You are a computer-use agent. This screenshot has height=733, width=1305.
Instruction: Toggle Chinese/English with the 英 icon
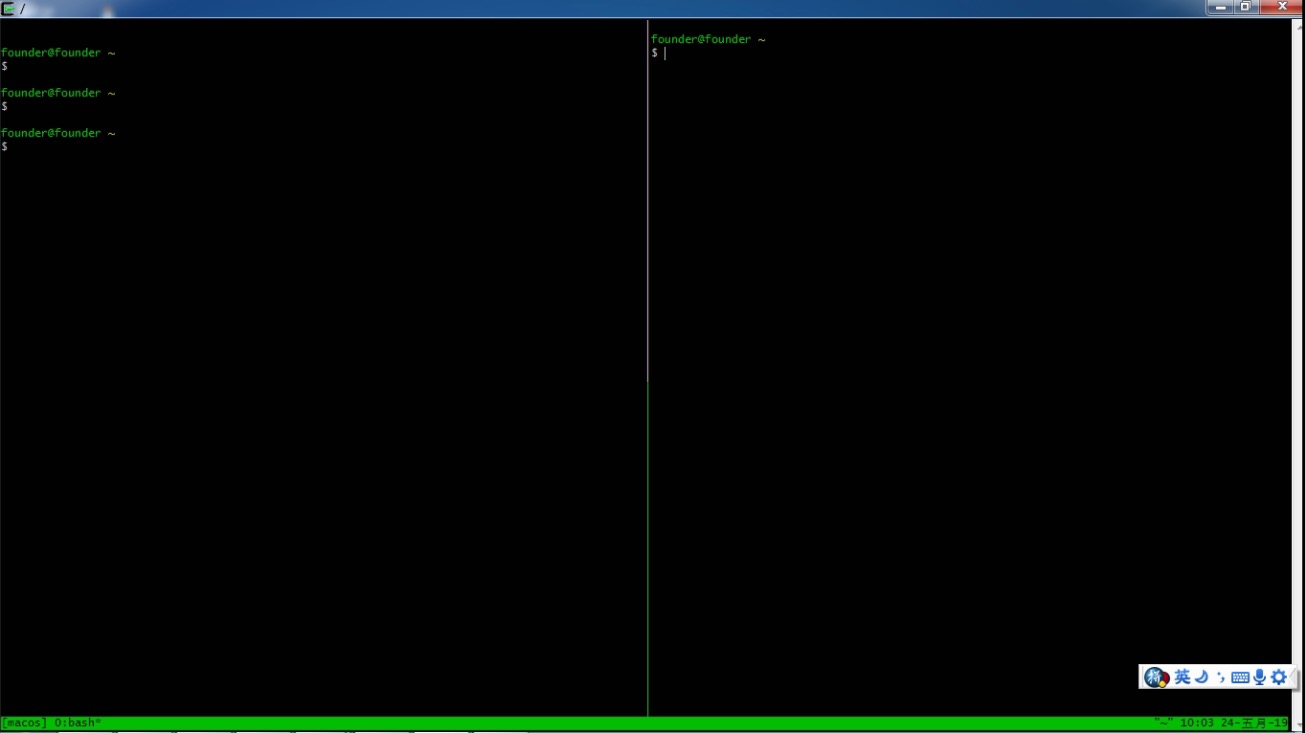1181,677
